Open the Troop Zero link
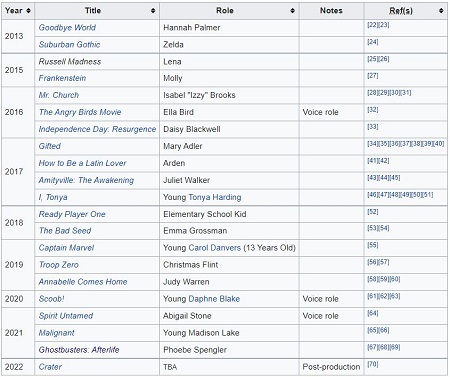The image size is (450, 377). tap(59, 265)
